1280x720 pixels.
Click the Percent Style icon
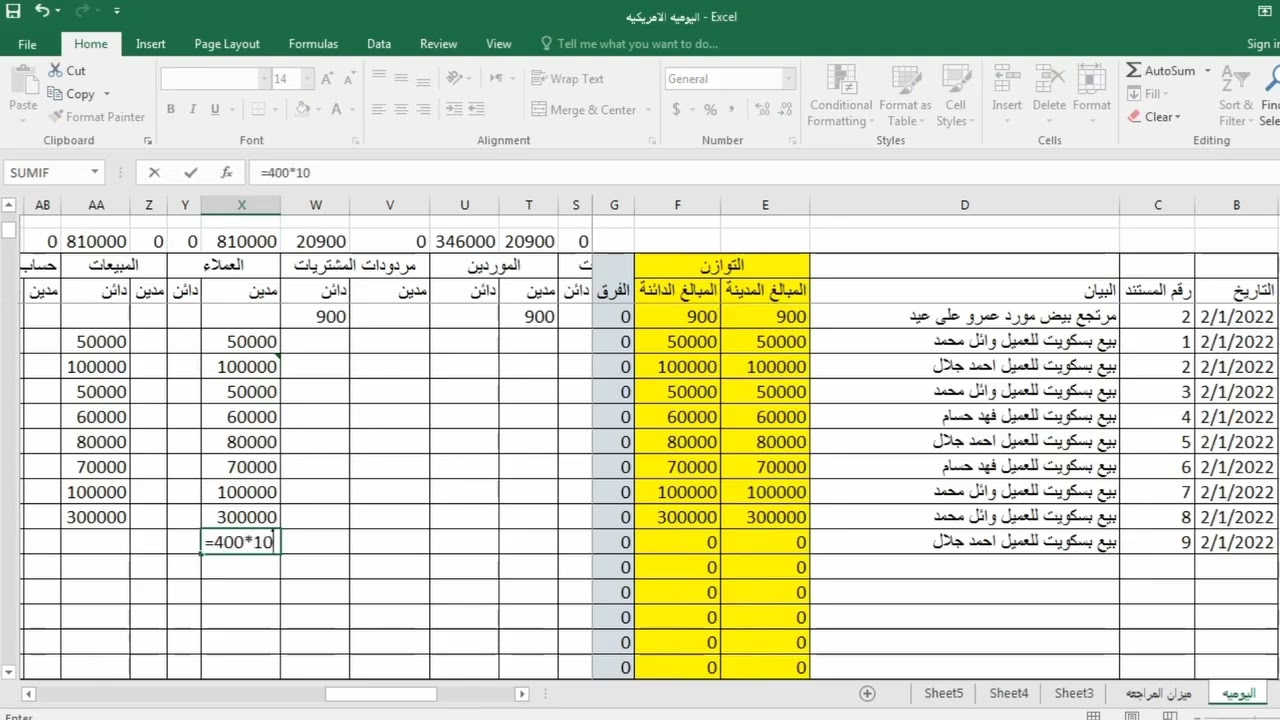(x=710, y=110)
